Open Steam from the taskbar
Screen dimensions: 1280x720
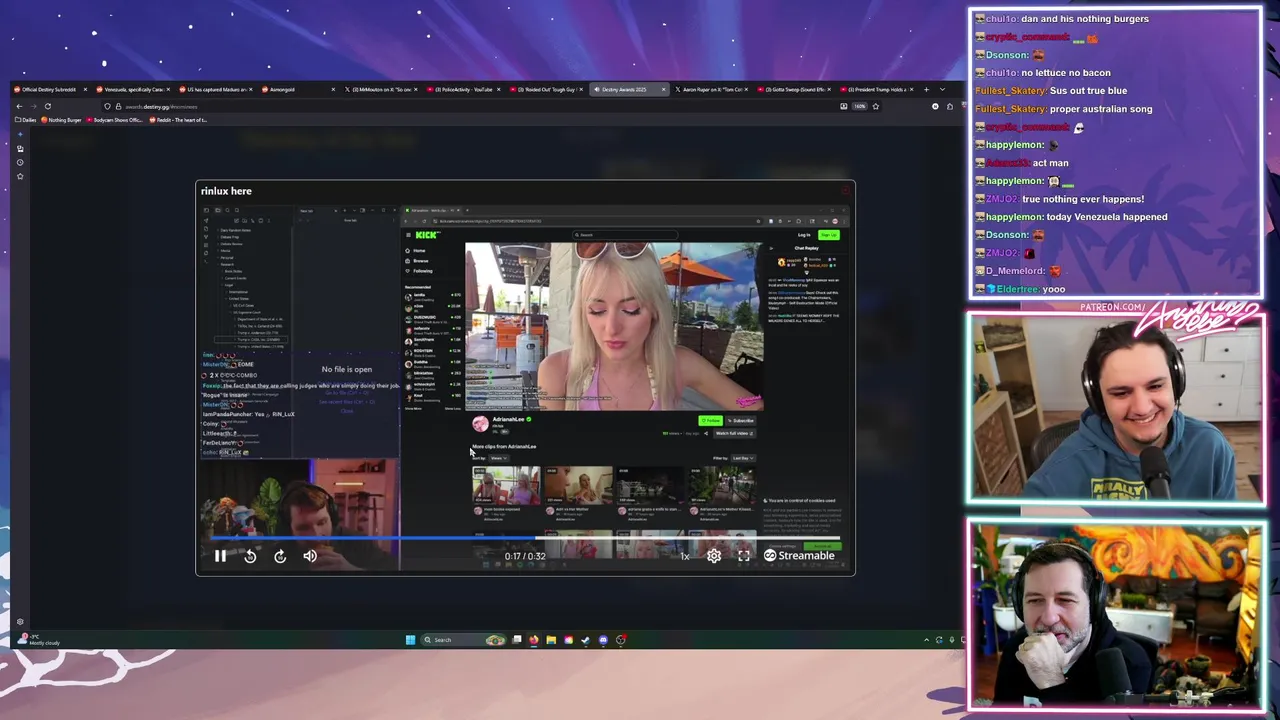[585, 640]
